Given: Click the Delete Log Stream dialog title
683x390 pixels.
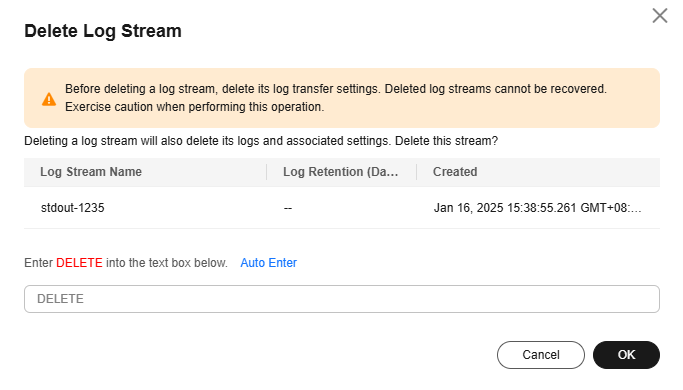Looking at the screenshot, I should pos(103,31).
